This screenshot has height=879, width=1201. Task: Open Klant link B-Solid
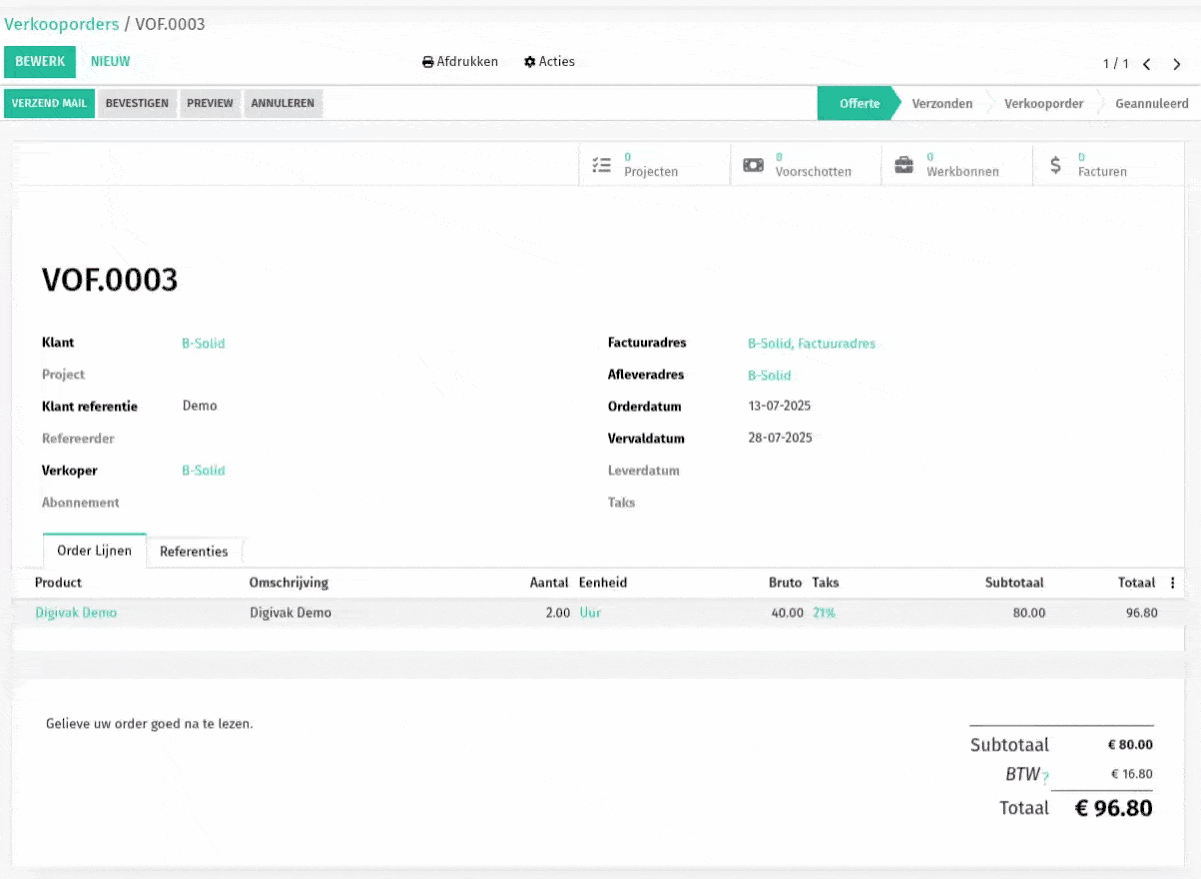203,343
